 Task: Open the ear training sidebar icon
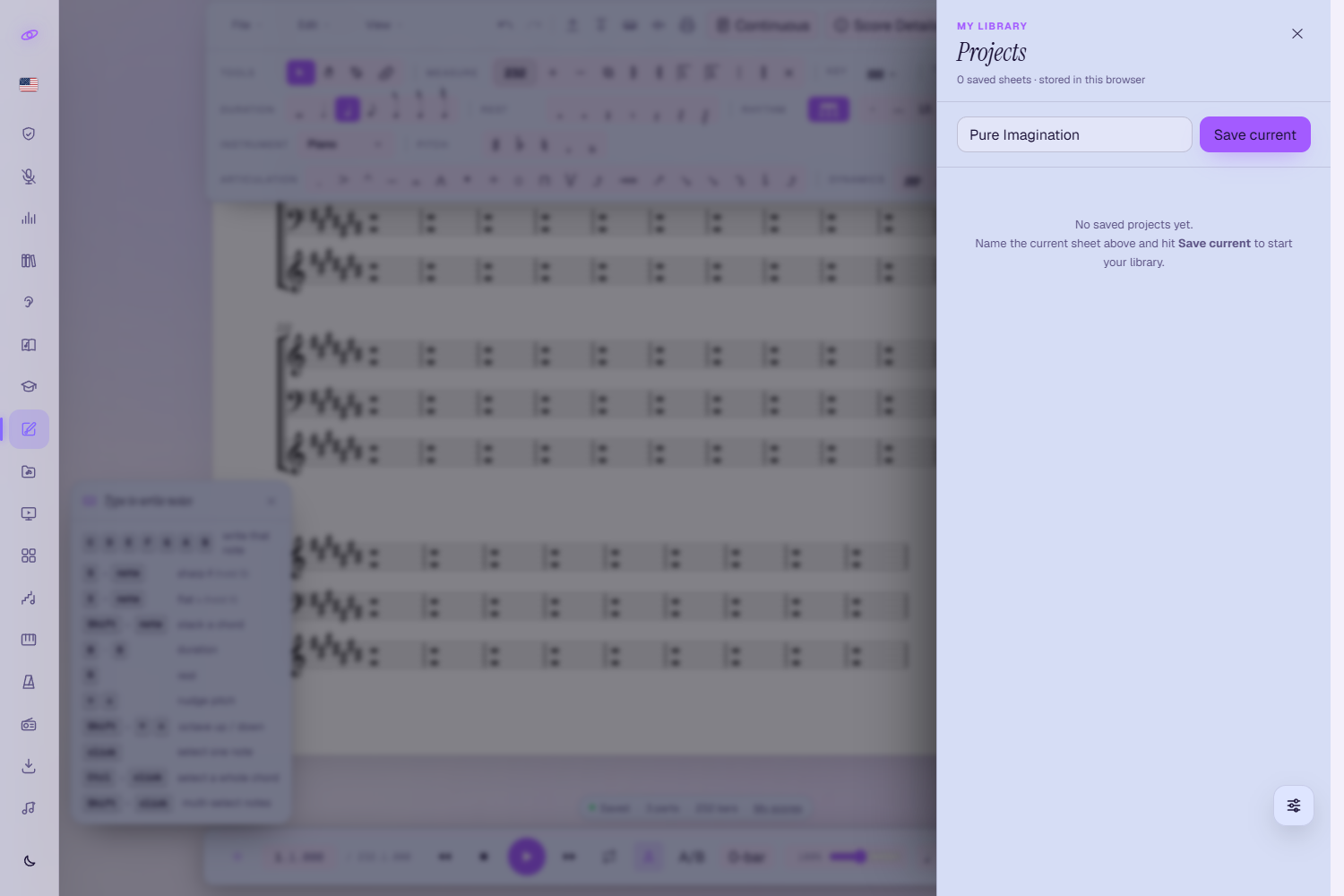click(x=29, y=303)
